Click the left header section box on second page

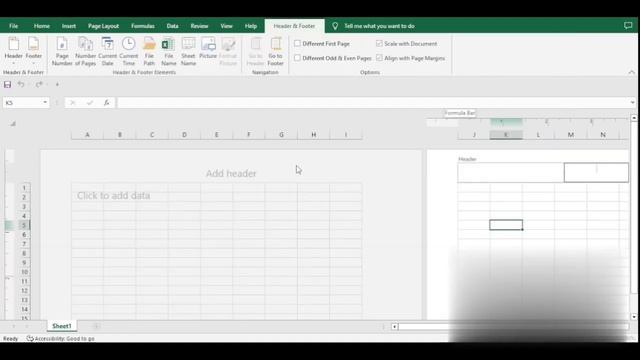(x=511, y=172)
